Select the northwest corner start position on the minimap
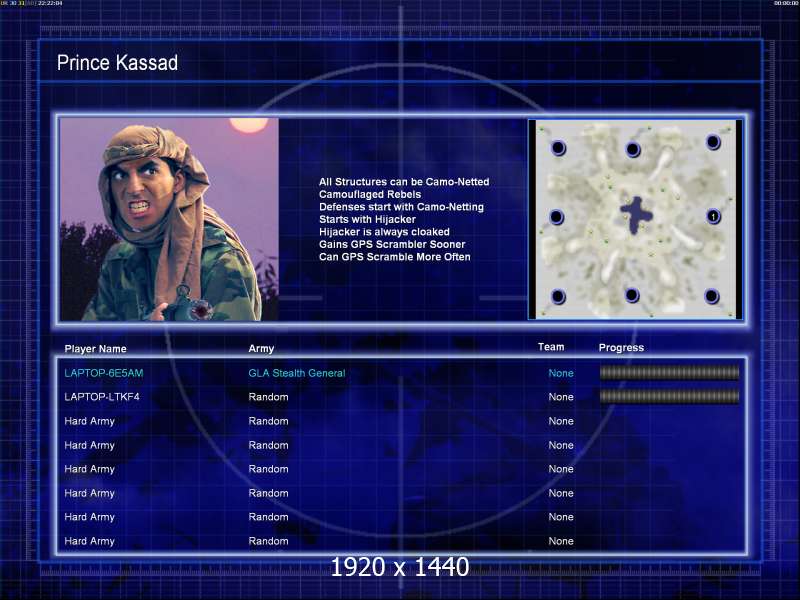Image resolution: width=800 pixels, height=600 pixels. [559, 148]
